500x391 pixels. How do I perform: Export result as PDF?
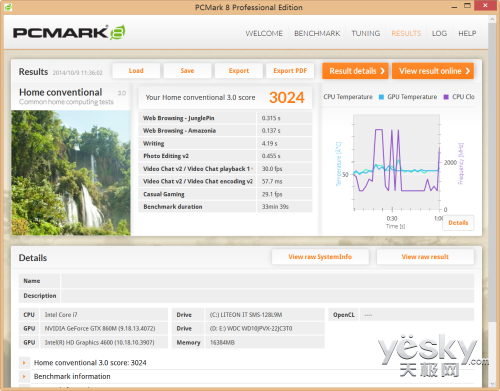pos(290,71)
